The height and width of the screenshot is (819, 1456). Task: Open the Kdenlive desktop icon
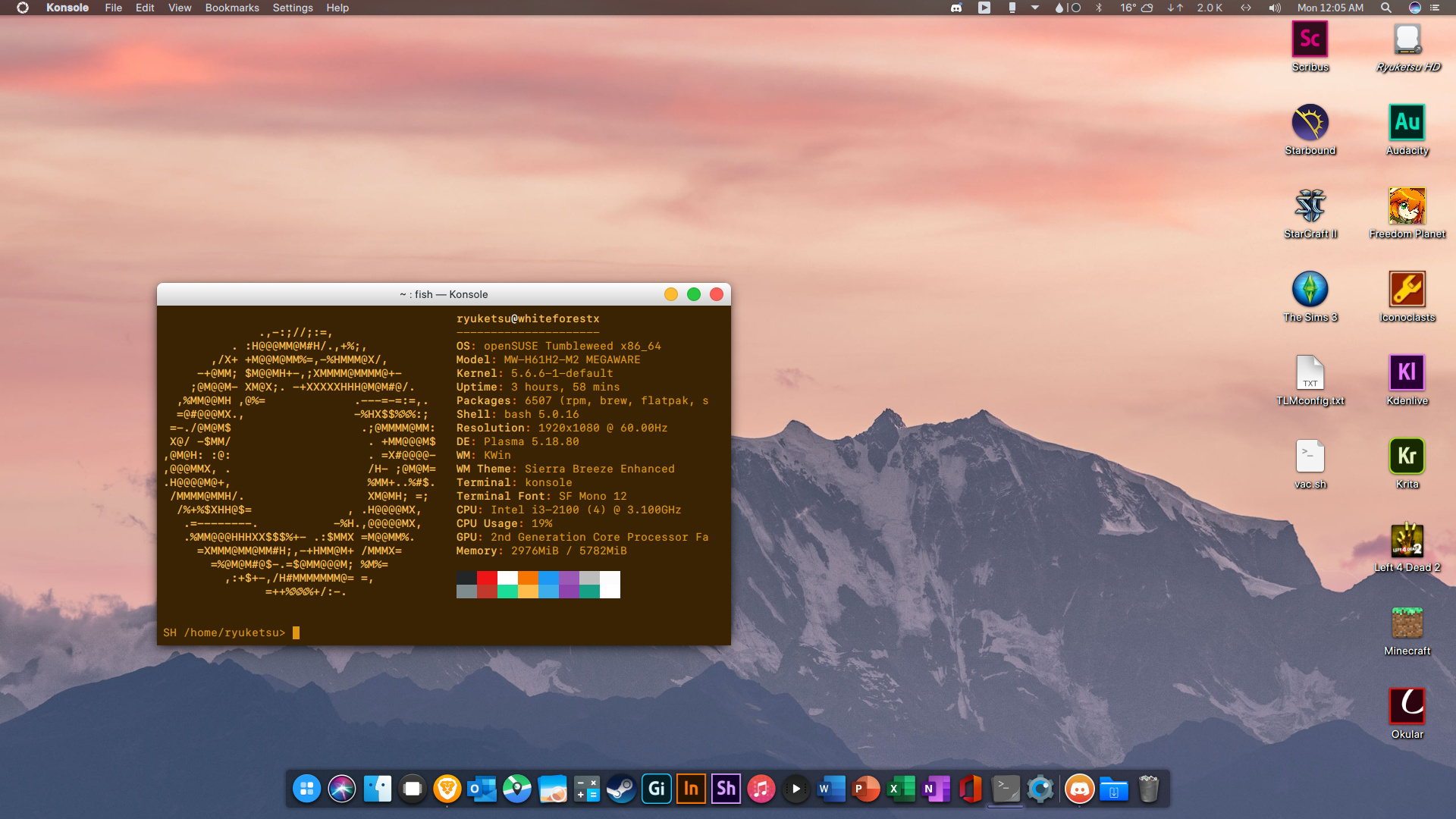click(x=1407, y=373)
